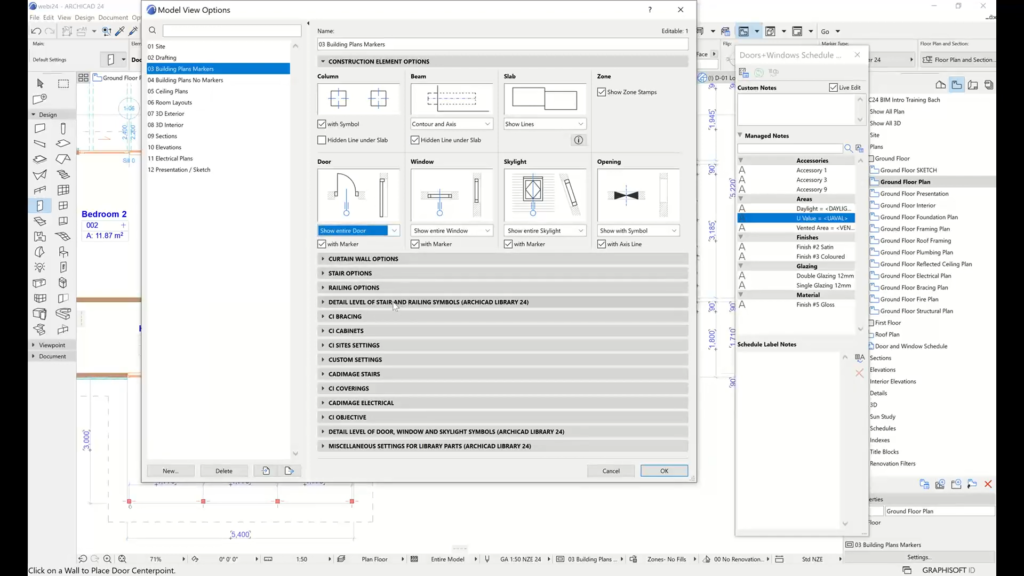
Task: Toggle Skylight with Marker checkbox
Action: (x=509, y=244)
